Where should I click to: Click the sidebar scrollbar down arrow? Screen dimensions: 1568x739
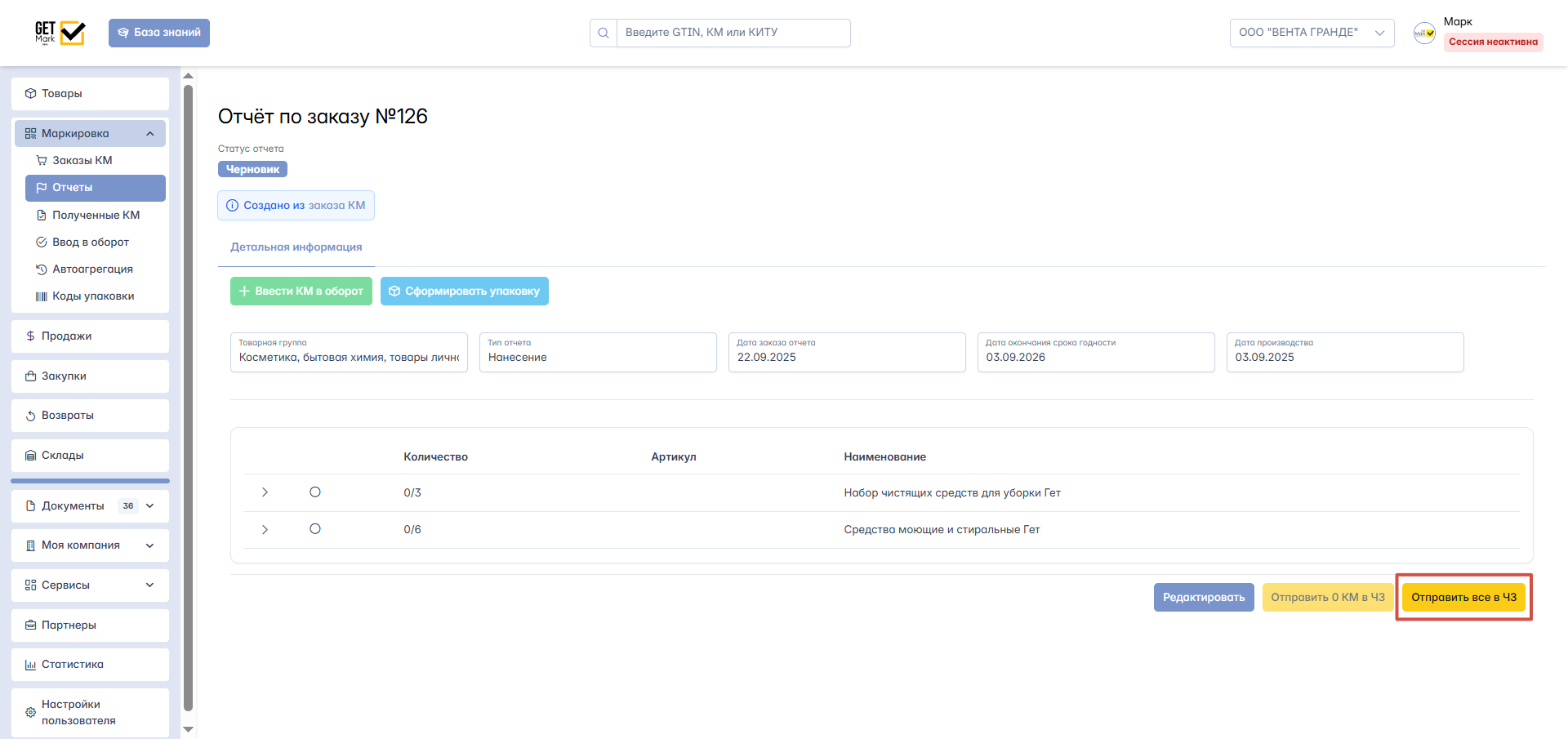pyautogui.click(x=188, y=729)
